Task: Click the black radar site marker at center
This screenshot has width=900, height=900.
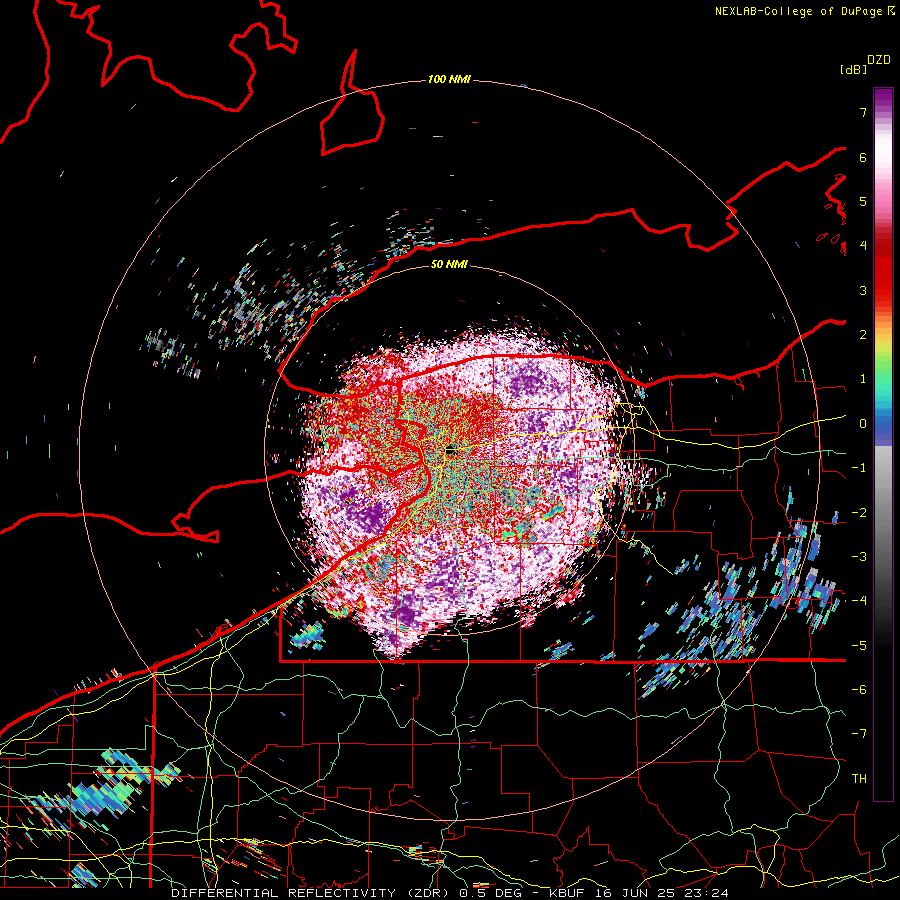Action: pos(451,451)
